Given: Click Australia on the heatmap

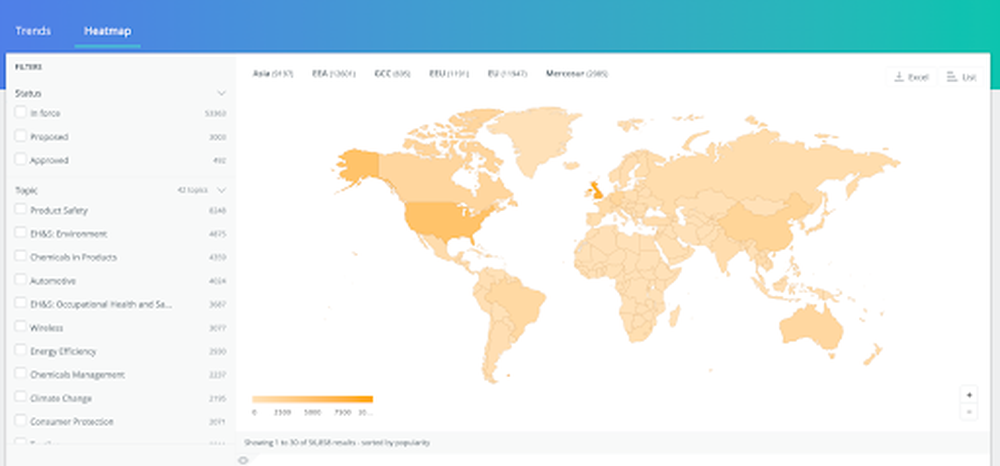Looking at the screenshot, I should click(x=813, y=326).
